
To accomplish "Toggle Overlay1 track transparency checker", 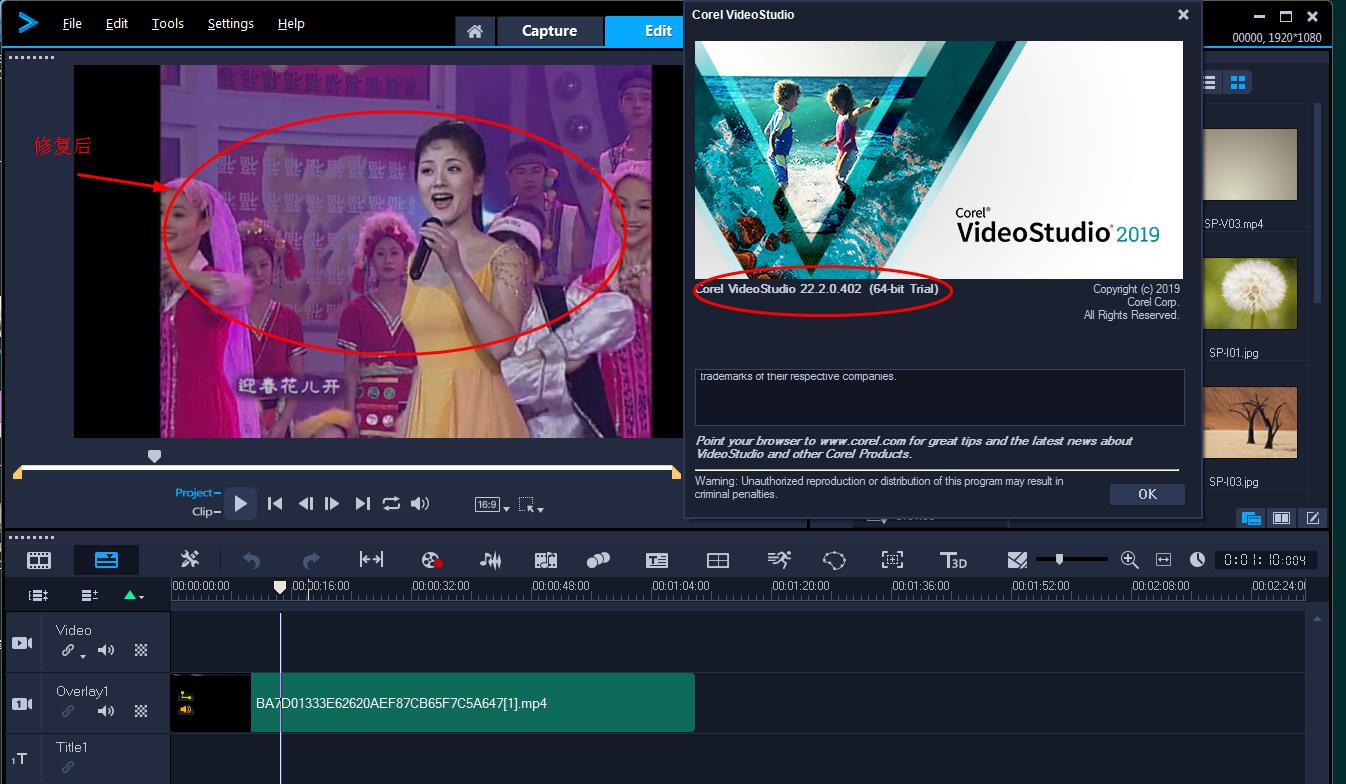I will pyautogui.click(x=141, y=712).
